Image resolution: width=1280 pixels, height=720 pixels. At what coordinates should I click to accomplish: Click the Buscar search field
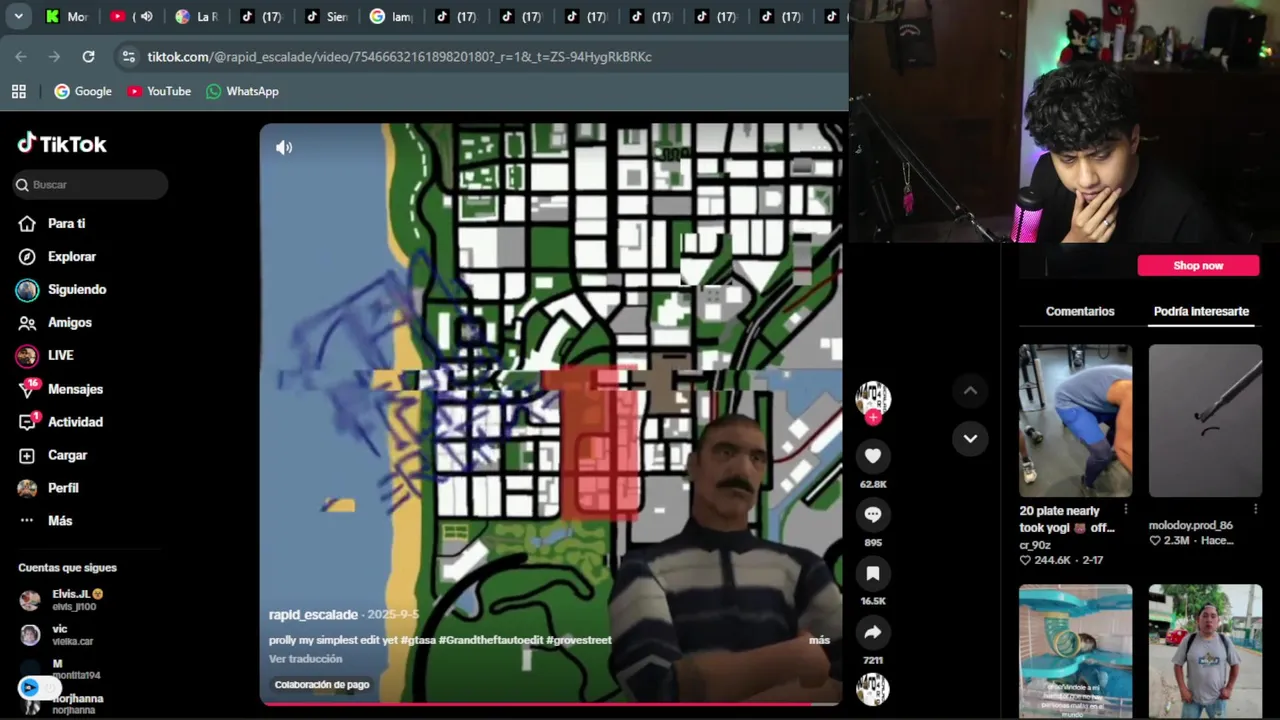90,185
